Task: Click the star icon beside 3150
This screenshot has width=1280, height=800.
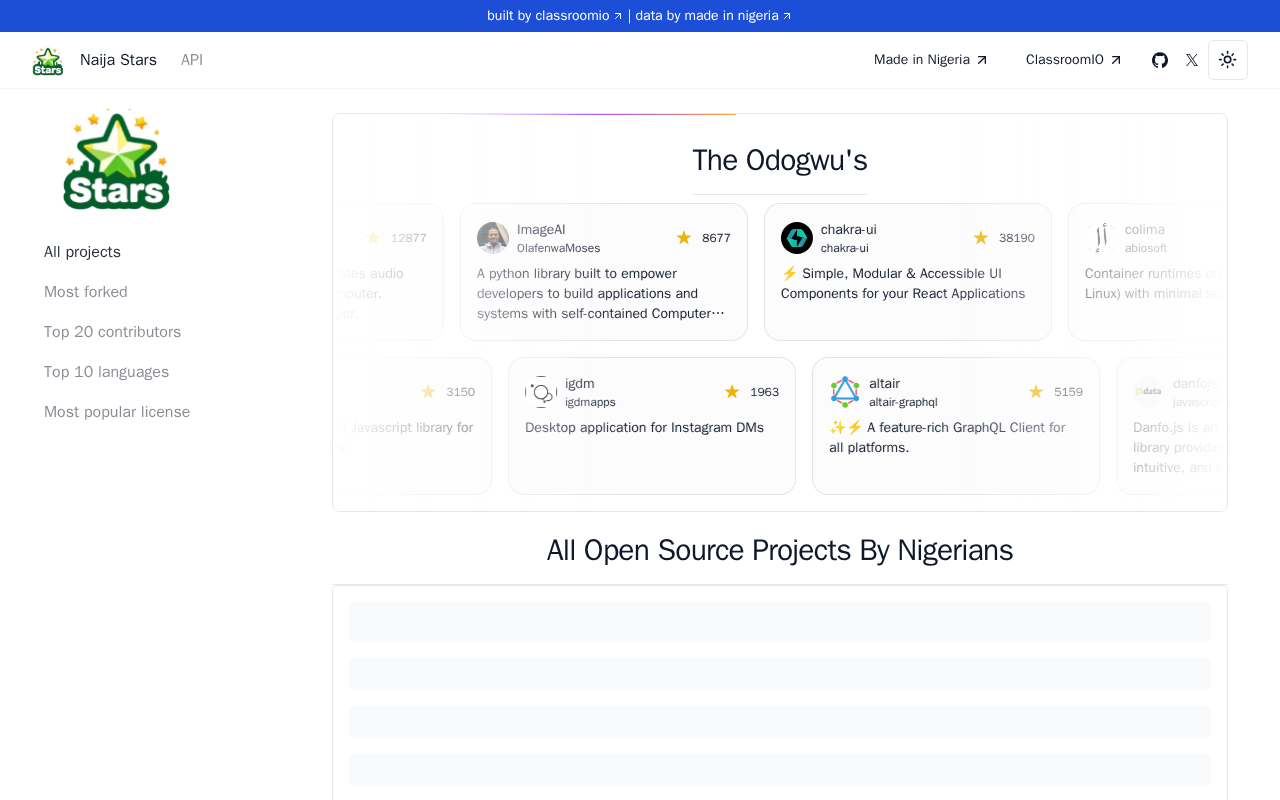Action: click(x=428, y=392)
